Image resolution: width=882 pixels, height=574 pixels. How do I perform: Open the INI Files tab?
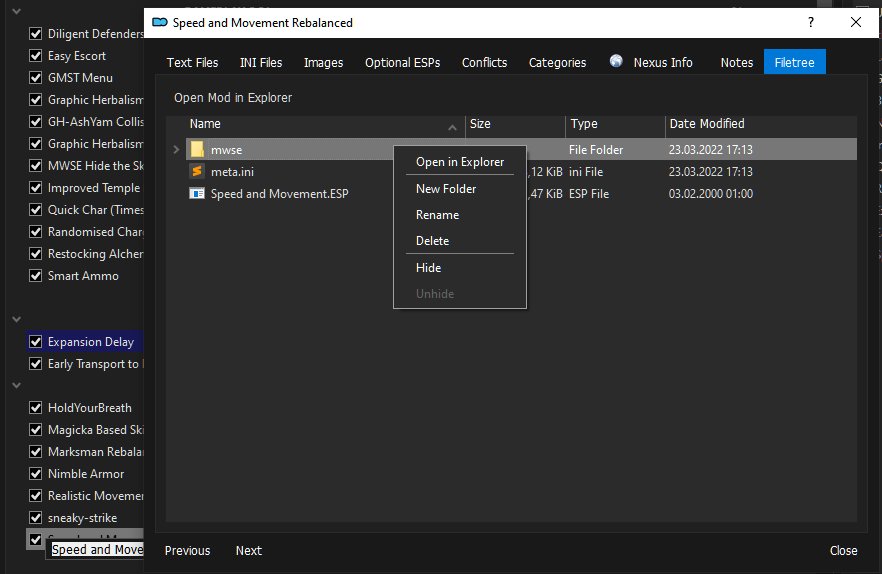click(261, 63)
